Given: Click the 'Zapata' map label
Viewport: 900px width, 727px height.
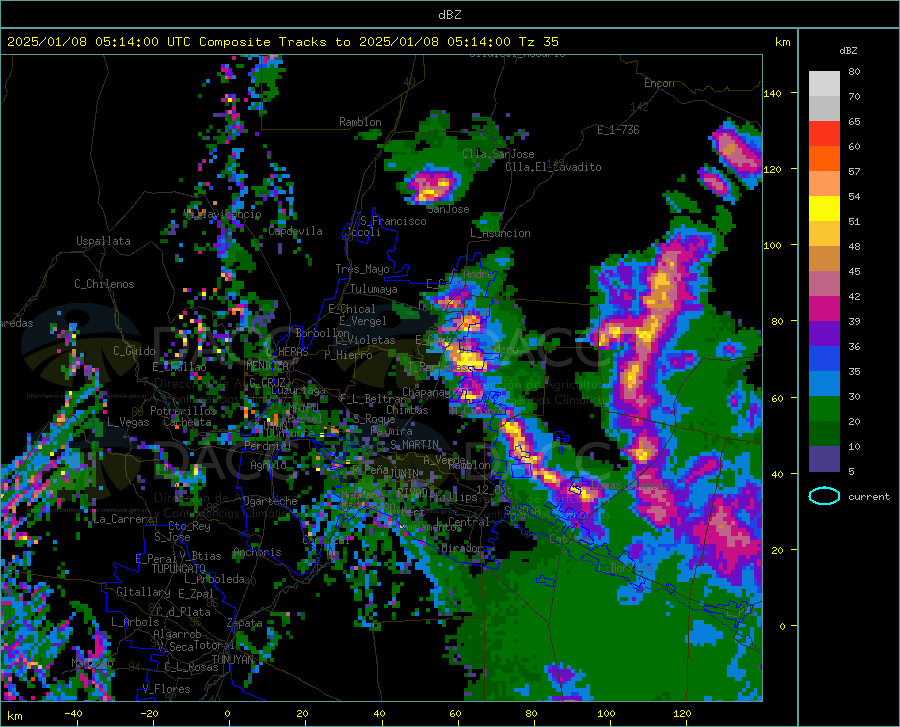Looking at the screenshot, I should (x=245, y=623).
